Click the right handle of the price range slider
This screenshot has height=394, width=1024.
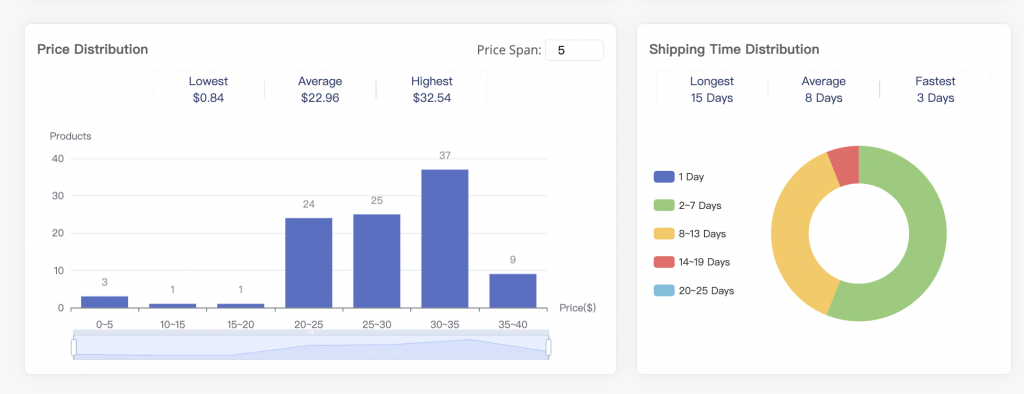click(548, 347)
